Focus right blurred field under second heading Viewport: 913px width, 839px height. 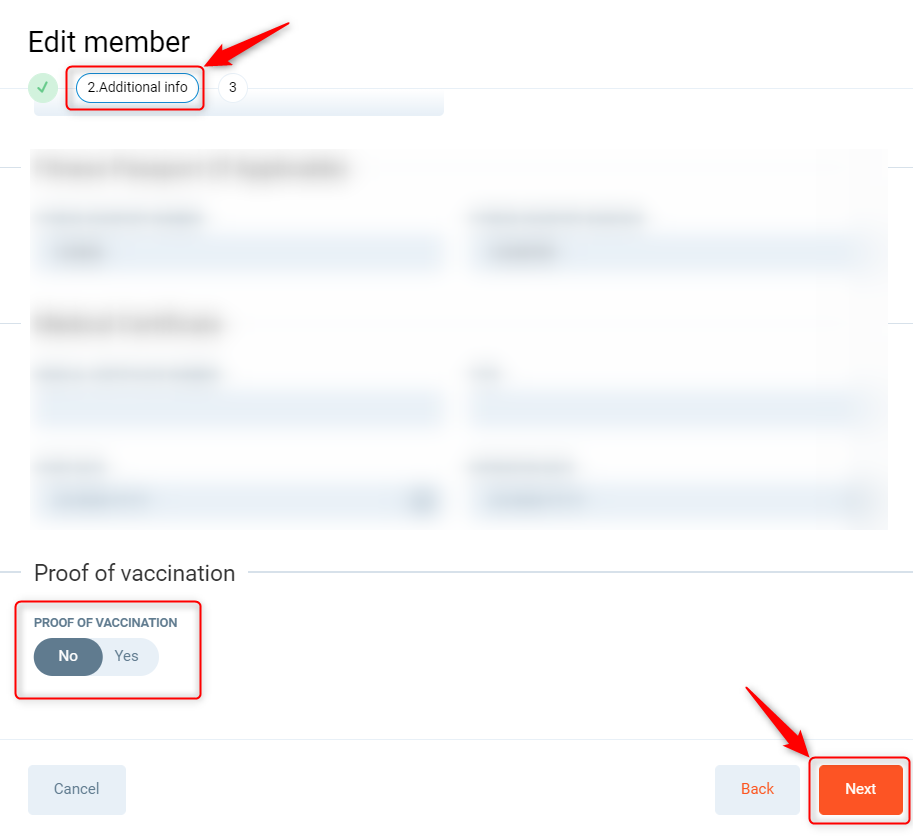tap(676, 407)
